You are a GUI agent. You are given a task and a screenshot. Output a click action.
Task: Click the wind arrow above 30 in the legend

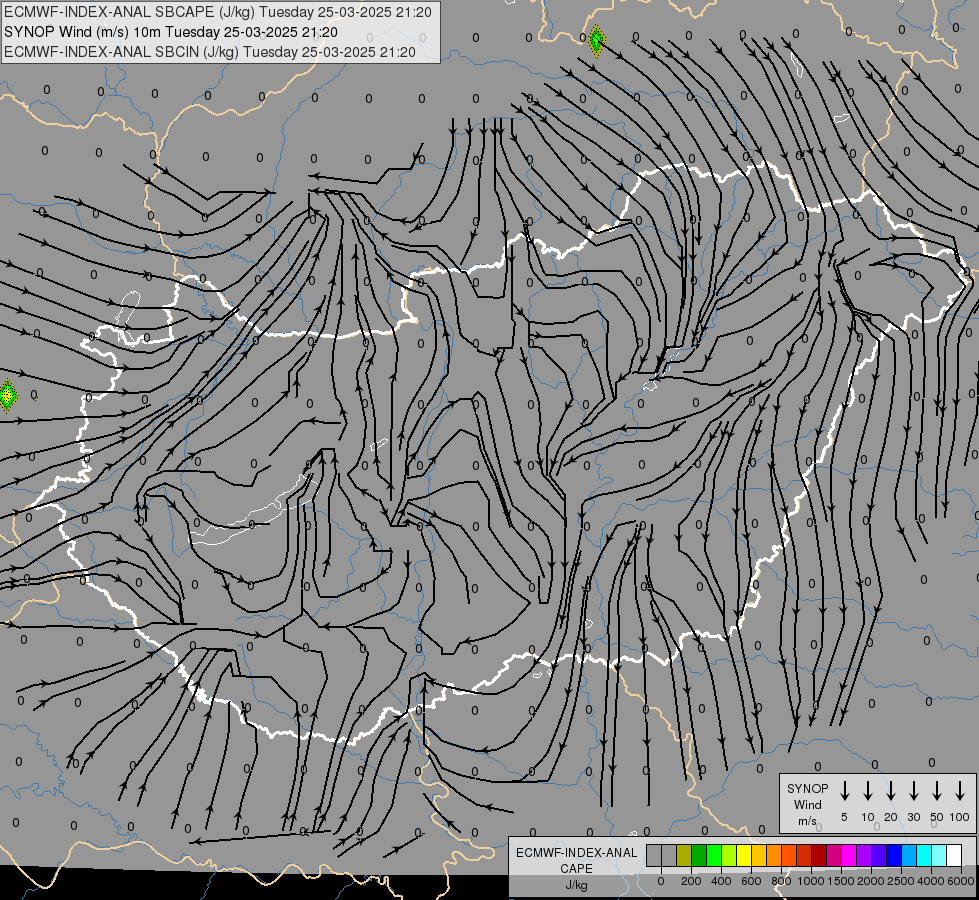[913, 791]
